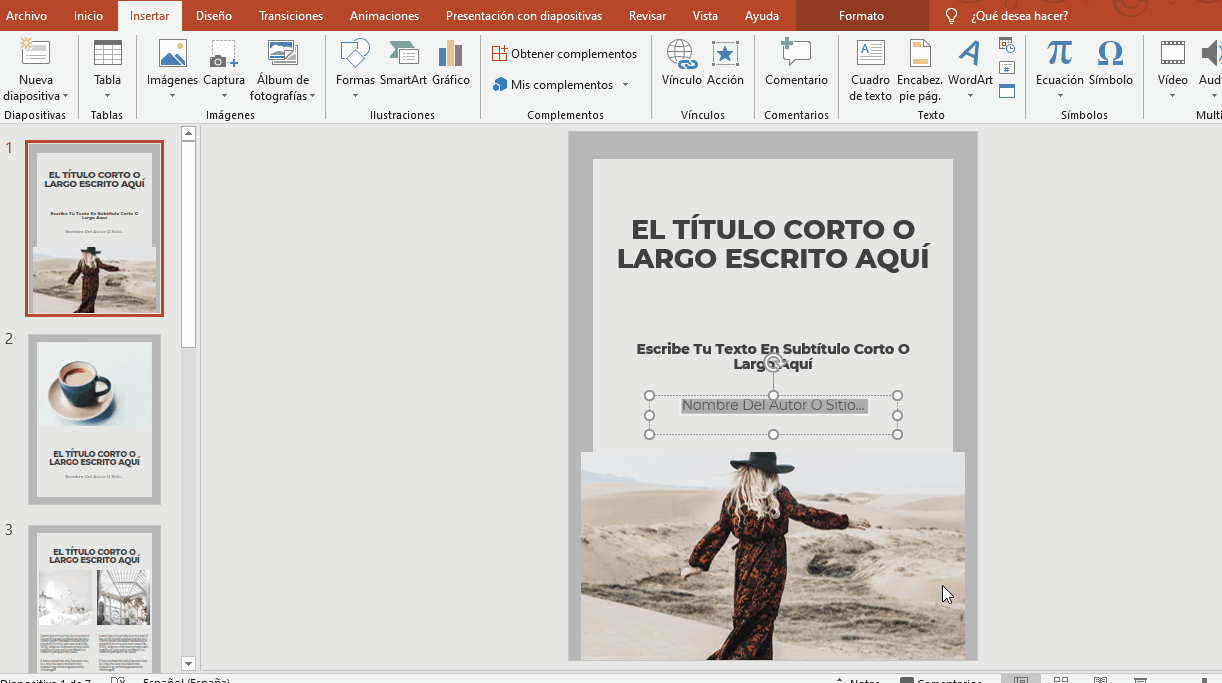The image size is (1222, 683).
Task: Click the Imágenes picture icon
Action: point(172,53)
